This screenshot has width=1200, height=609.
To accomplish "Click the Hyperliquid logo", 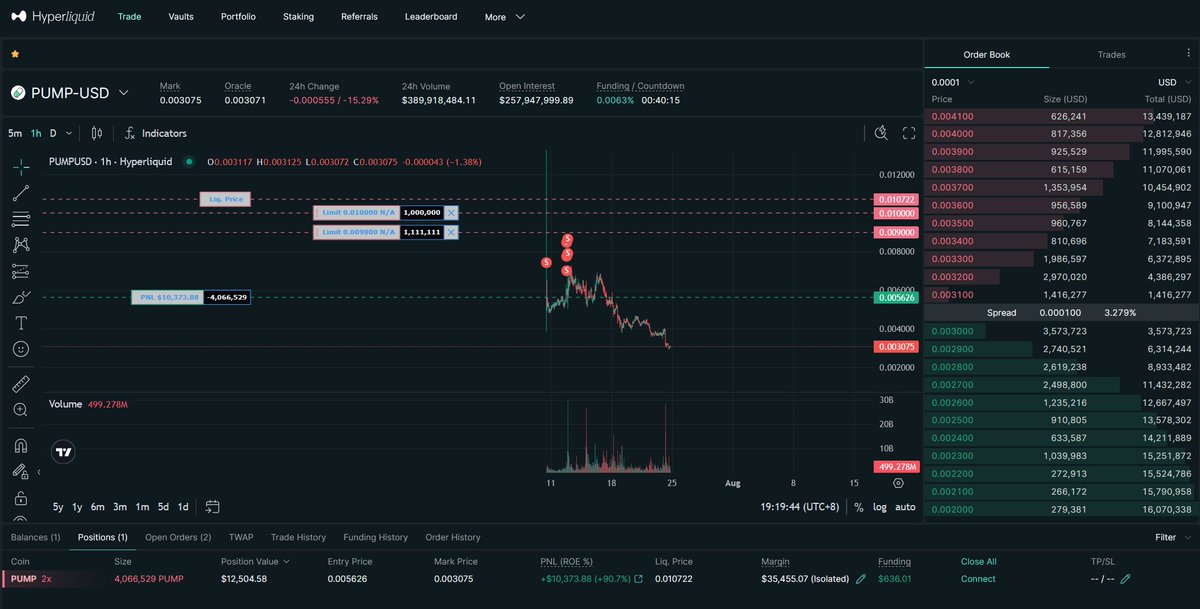I will (x=52, y=16).
